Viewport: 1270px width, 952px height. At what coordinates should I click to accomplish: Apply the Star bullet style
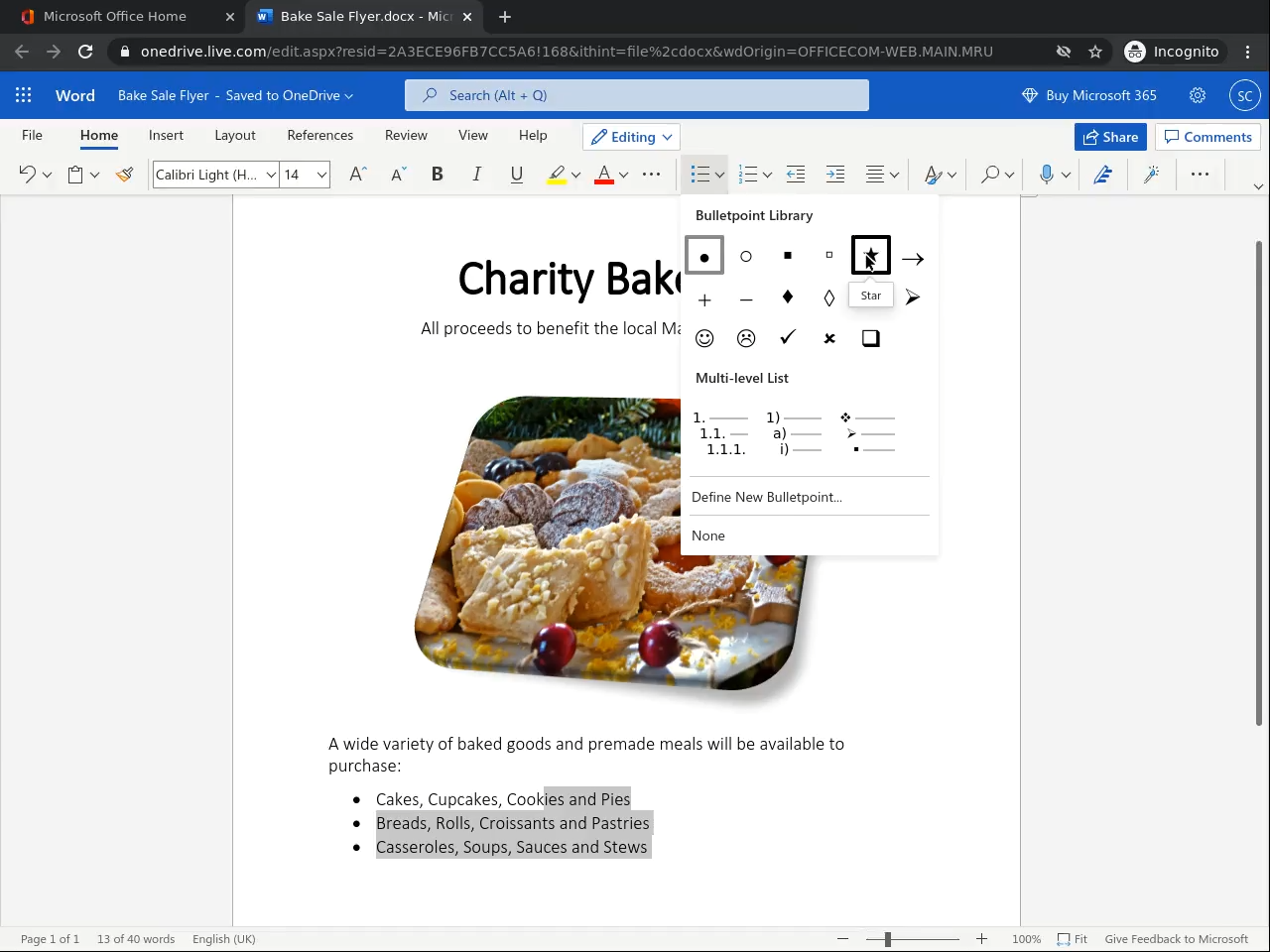(x=871, y=255)
